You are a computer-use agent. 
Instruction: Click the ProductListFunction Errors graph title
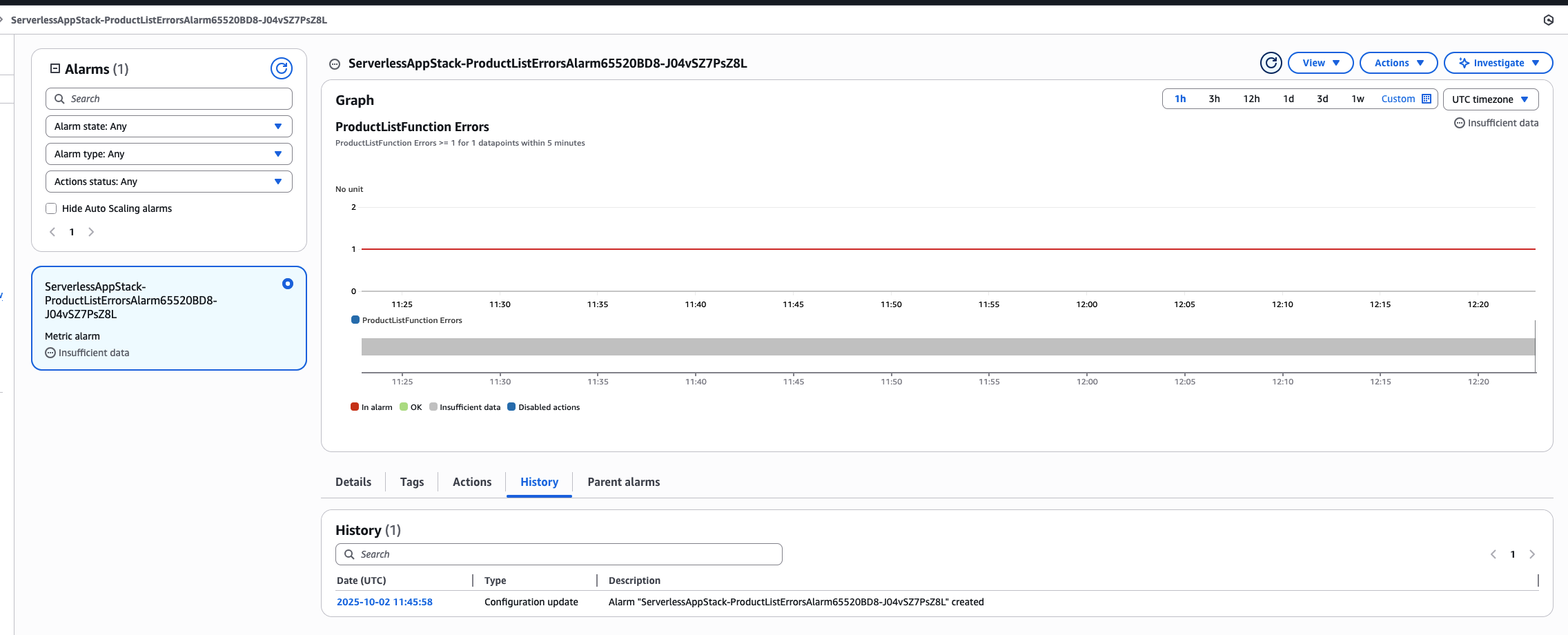(412, 126)
